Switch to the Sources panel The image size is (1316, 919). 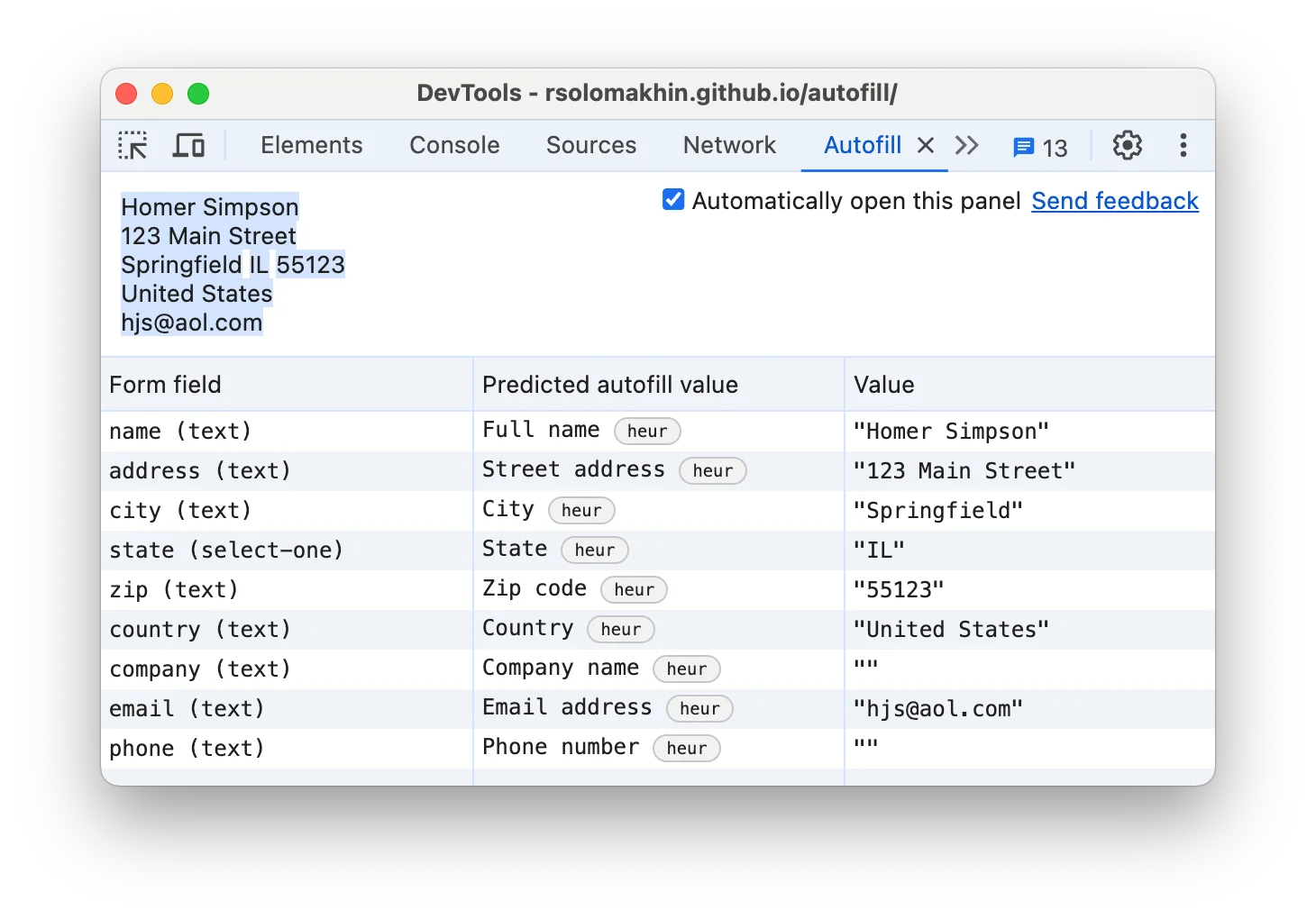coord(591,145)
